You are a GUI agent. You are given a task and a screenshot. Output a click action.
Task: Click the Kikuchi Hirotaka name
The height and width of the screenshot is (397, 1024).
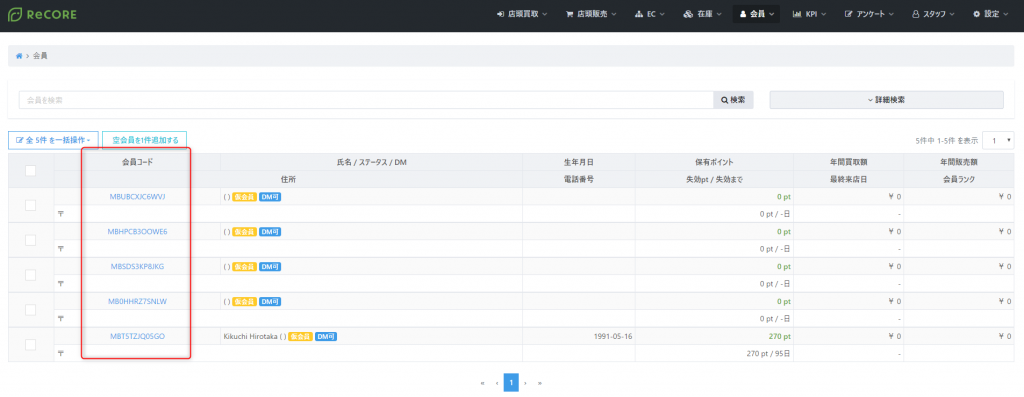tap(250, 336)
